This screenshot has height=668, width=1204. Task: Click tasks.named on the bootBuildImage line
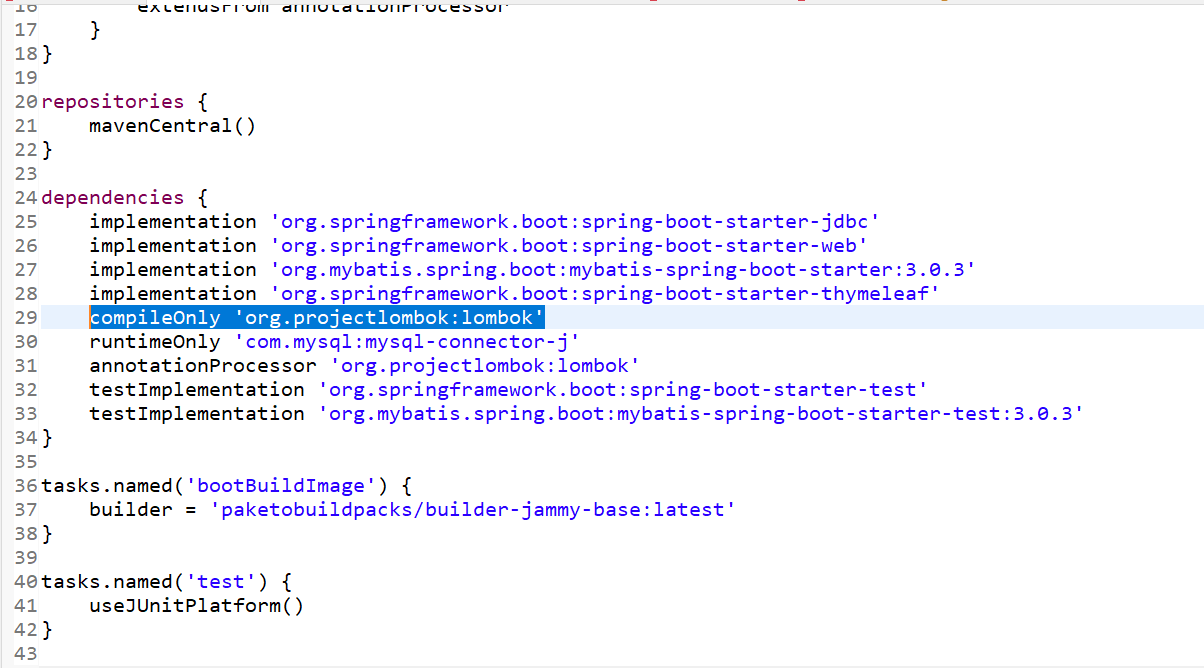tap(107, 486)
